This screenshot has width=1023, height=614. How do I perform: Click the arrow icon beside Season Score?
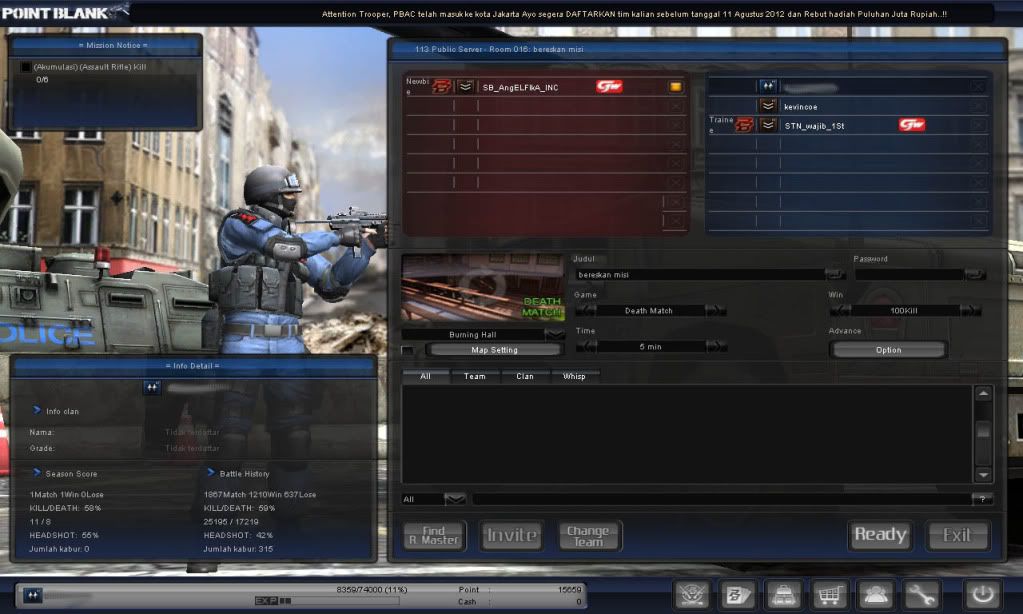point(37,472)
